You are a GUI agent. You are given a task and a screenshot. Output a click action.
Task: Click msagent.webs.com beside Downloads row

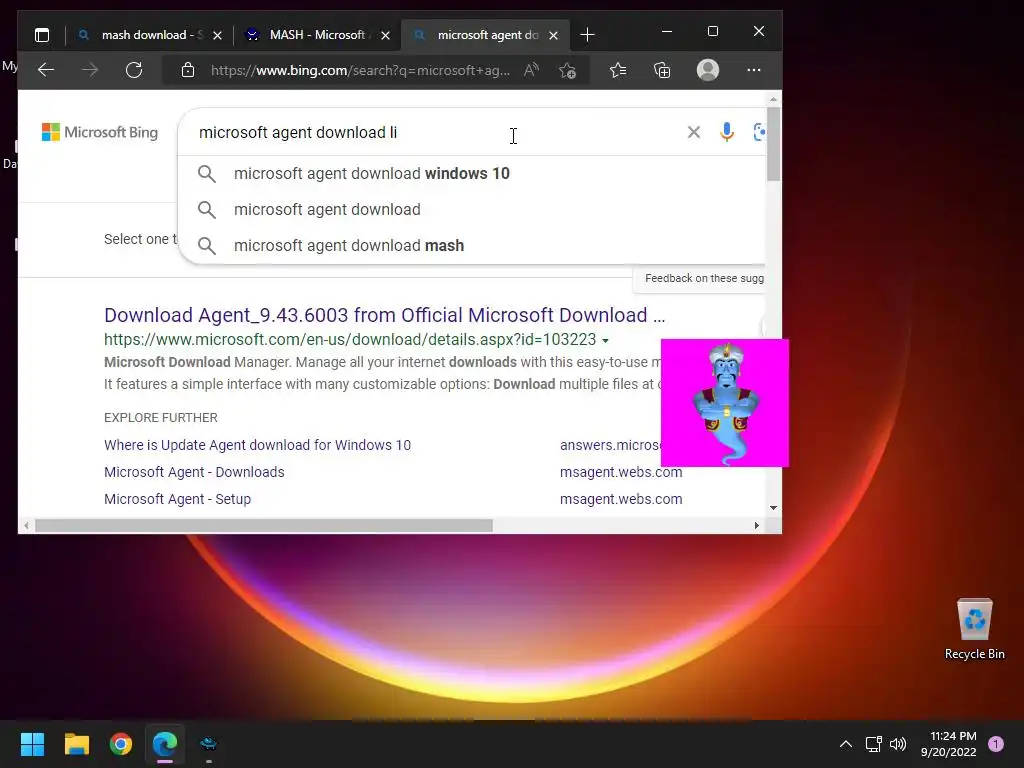coord(620,472)
